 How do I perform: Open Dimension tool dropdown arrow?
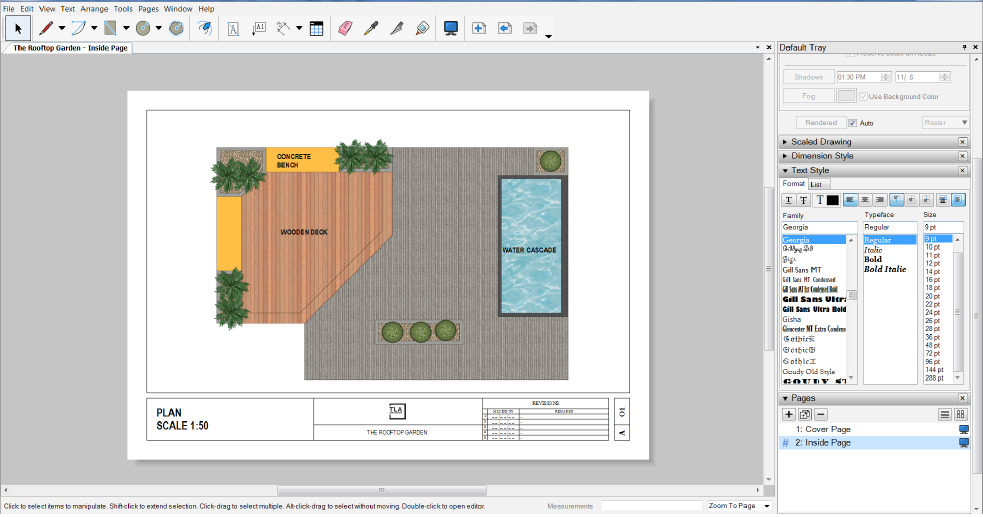[299, 28]
